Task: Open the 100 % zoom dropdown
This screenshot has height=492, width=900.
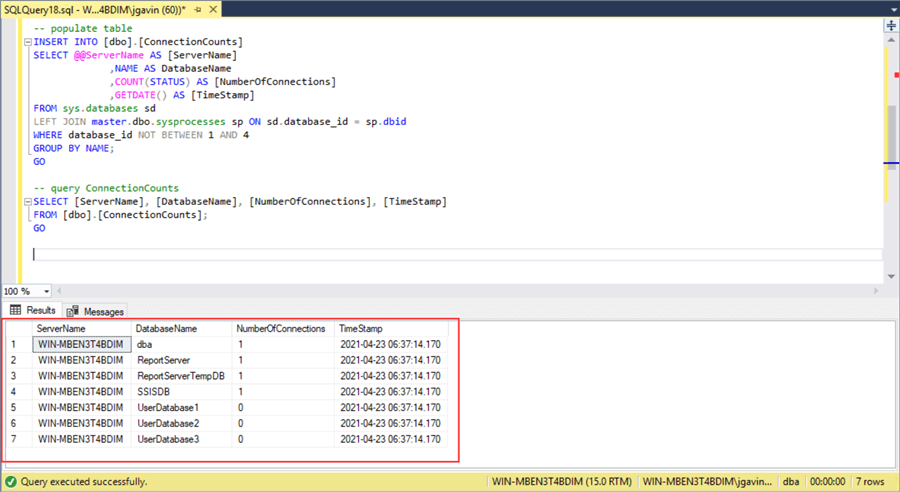Action: tap(46, 292)
